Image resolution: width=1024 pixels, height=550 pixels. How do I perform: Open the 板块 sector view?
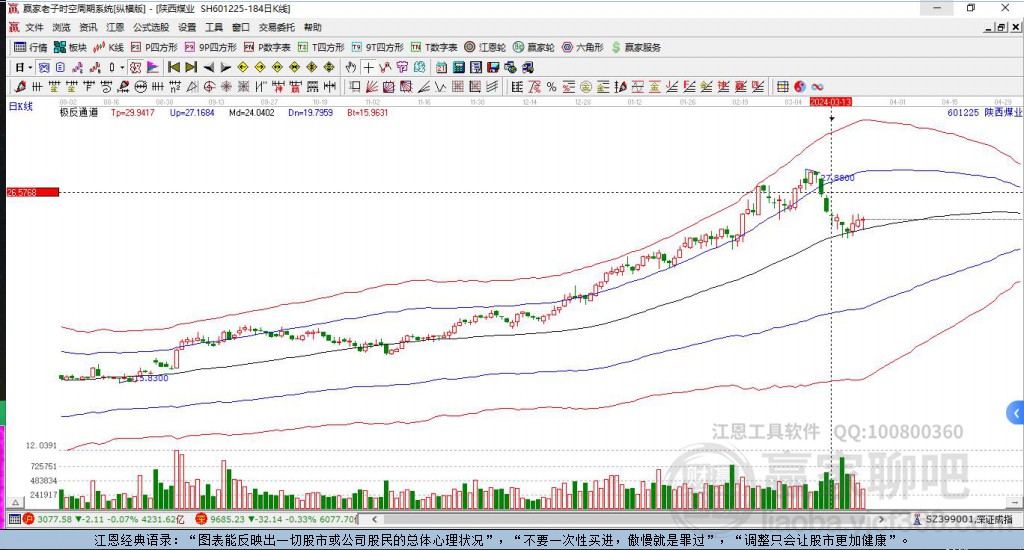71,47
